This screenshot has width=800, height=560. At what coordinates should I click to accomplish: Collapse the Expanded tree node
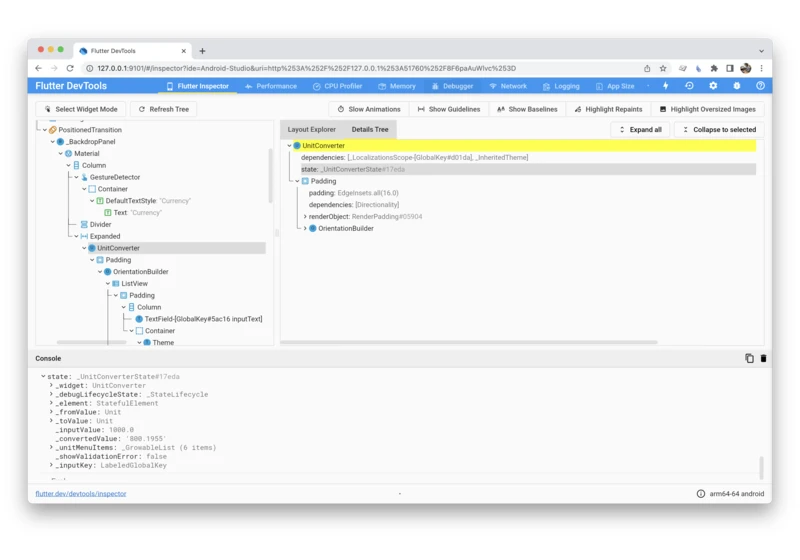pos(77,236)
